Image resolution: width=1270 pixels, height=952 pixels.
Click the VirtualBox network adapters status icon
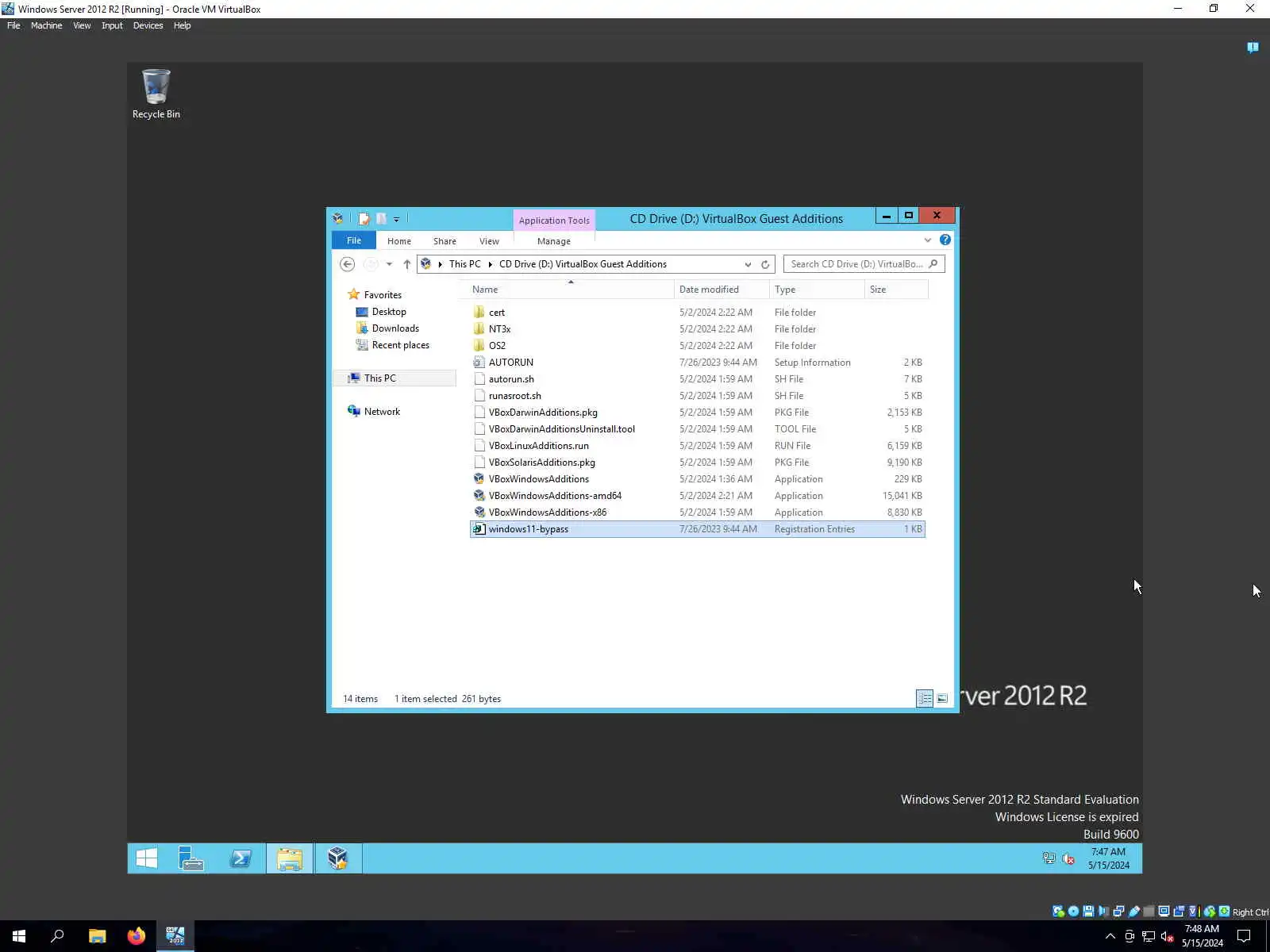coord(1118,912)
